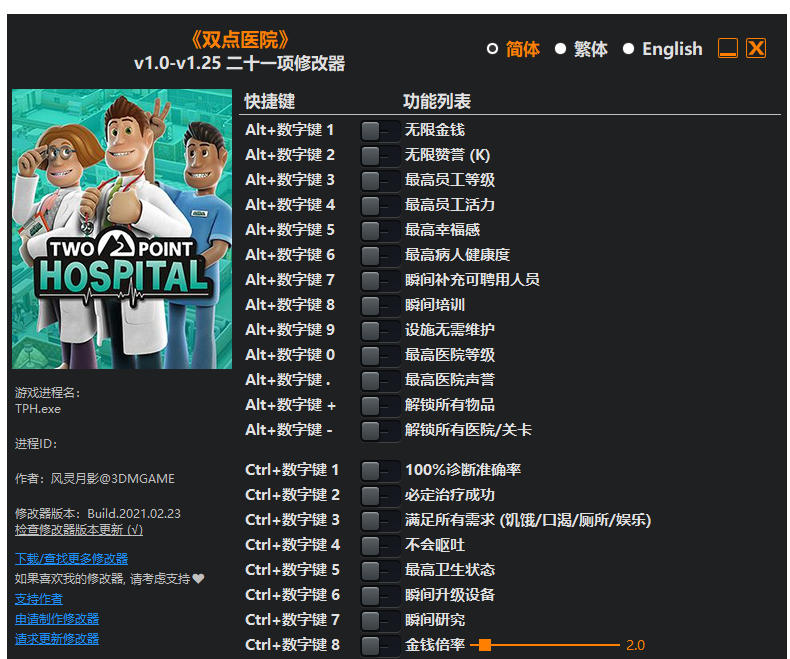Select English language radio button
The width and height of the screenshot is (790, 659).
point(628,49)
